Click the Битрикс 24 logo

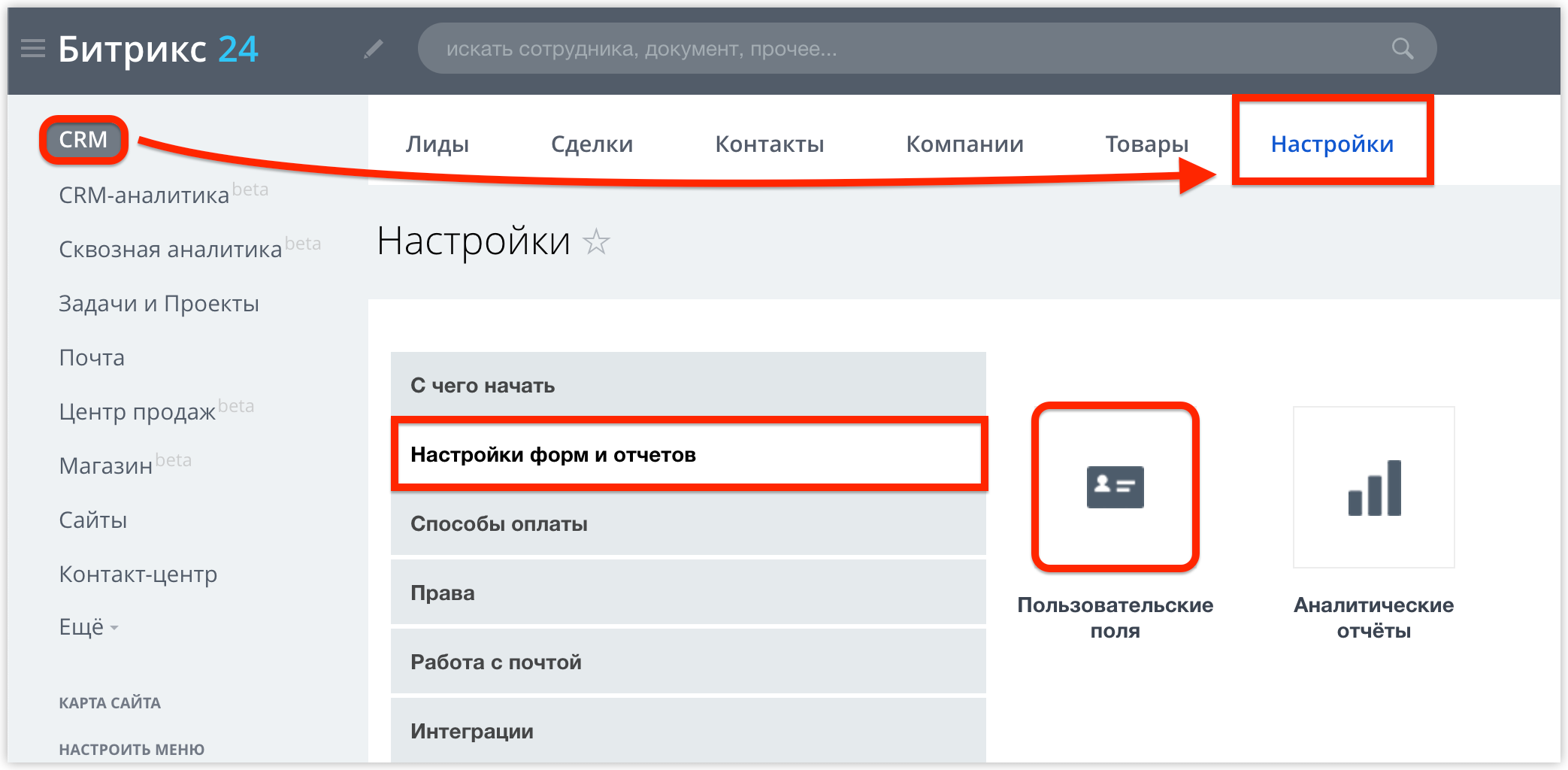coord(158,50)
